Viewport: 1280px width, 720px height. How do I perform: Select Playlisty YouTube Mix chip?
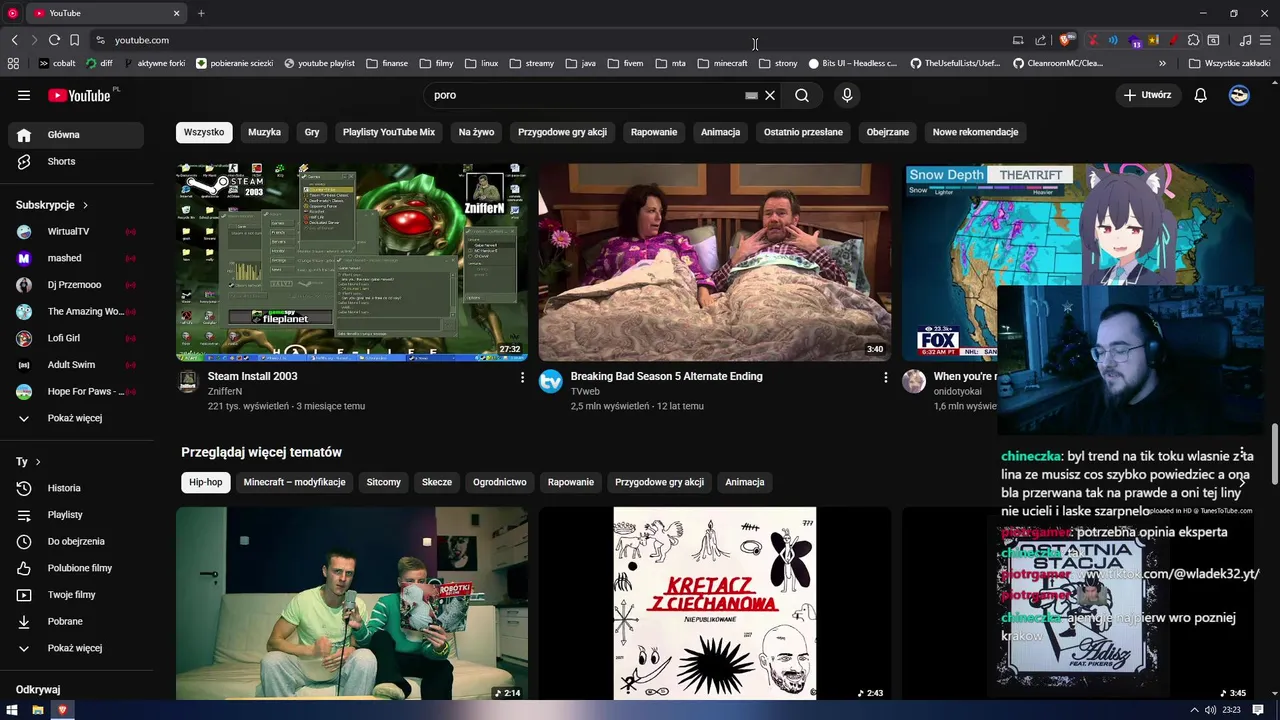click(389, 132)
